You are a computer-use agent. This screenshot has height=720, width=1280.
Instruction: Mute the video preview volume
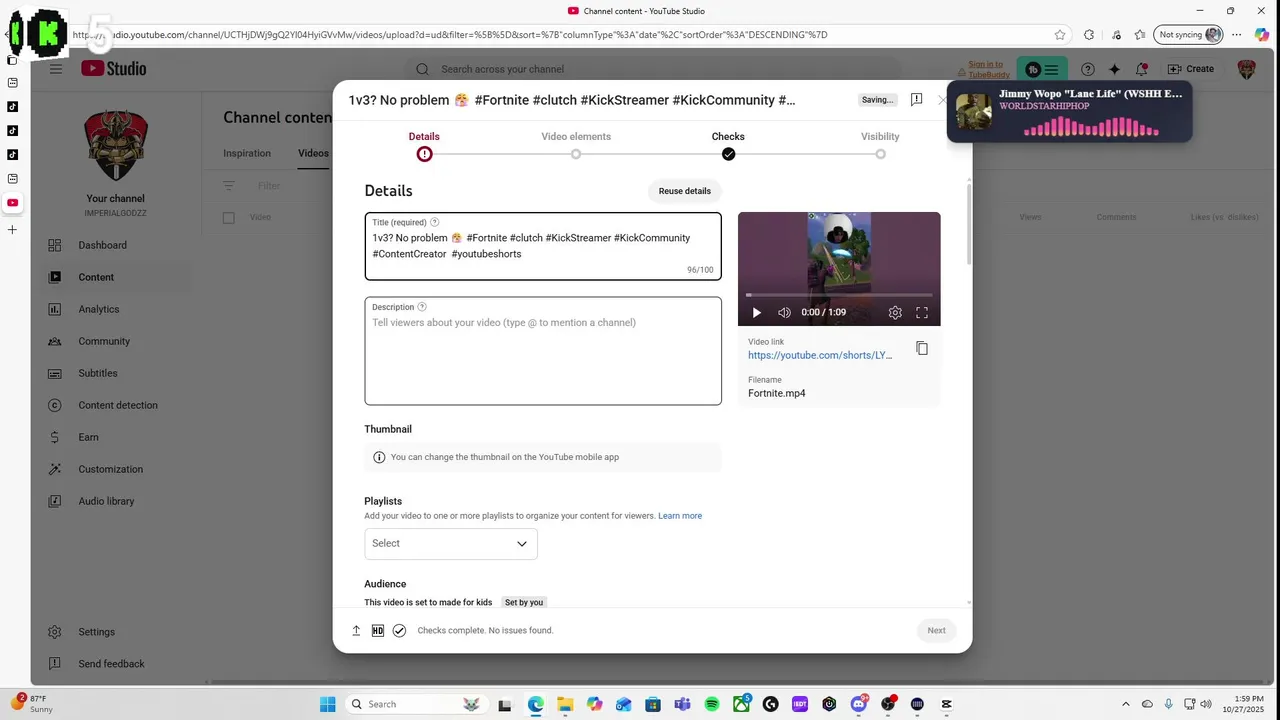pyautogui.click(x=784, y=312)
